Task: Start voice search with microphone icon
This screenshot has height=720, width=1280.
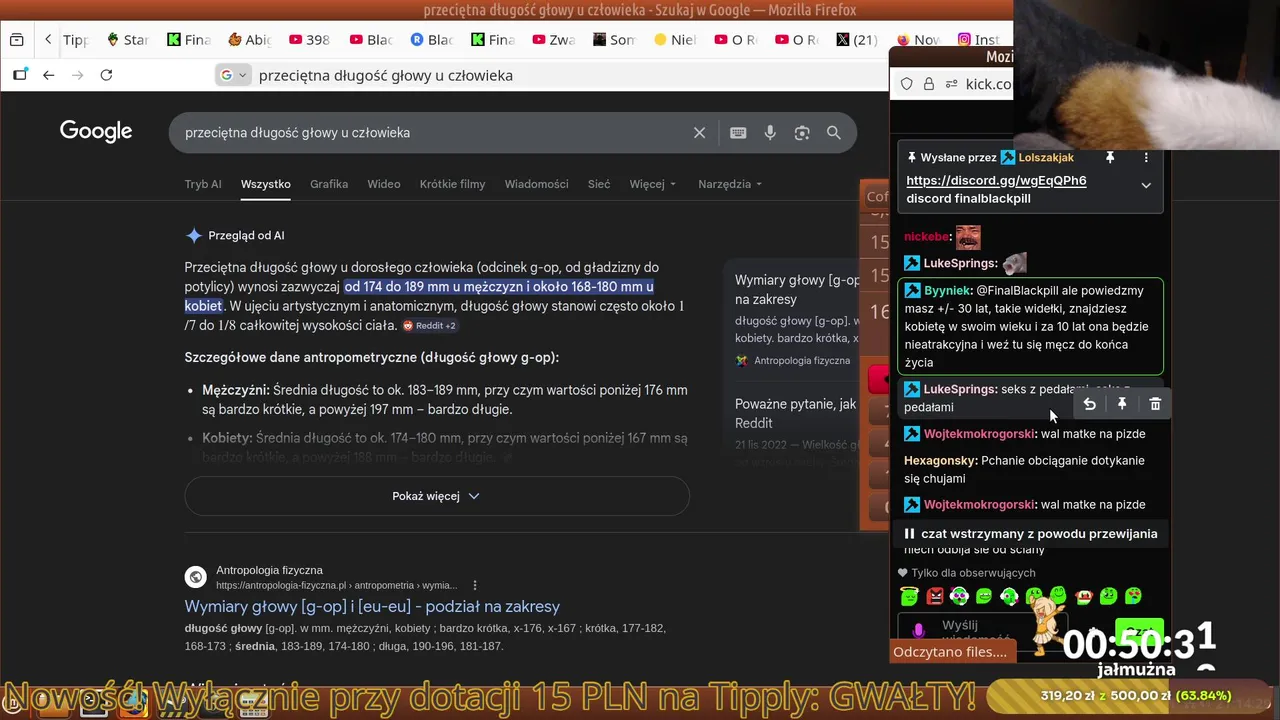Action: click(x=770, y=133)
